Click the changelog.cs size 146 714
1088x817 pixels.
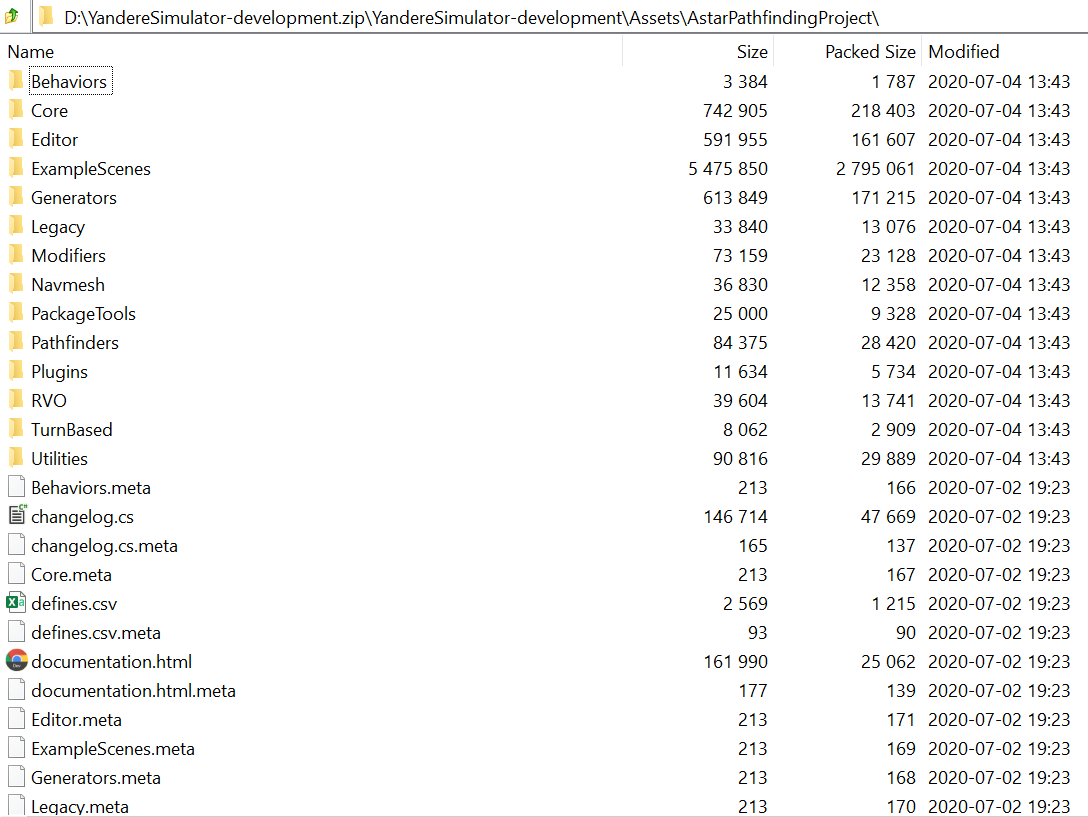(x=735, y=517)
